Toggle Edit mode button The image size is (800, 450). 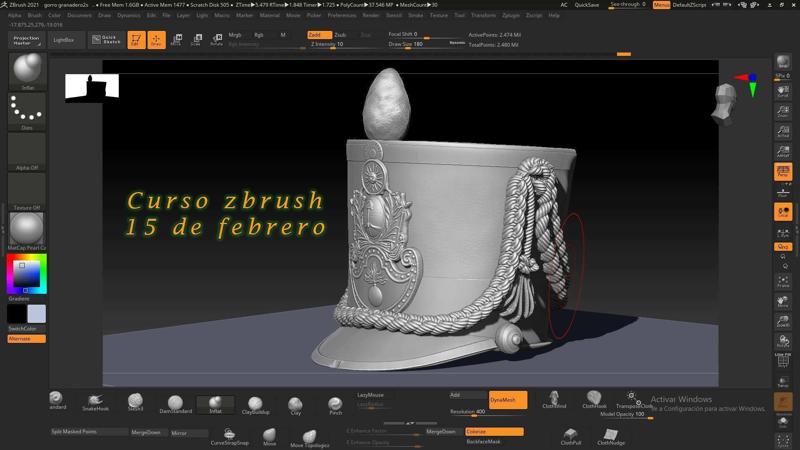coord(136,39)
